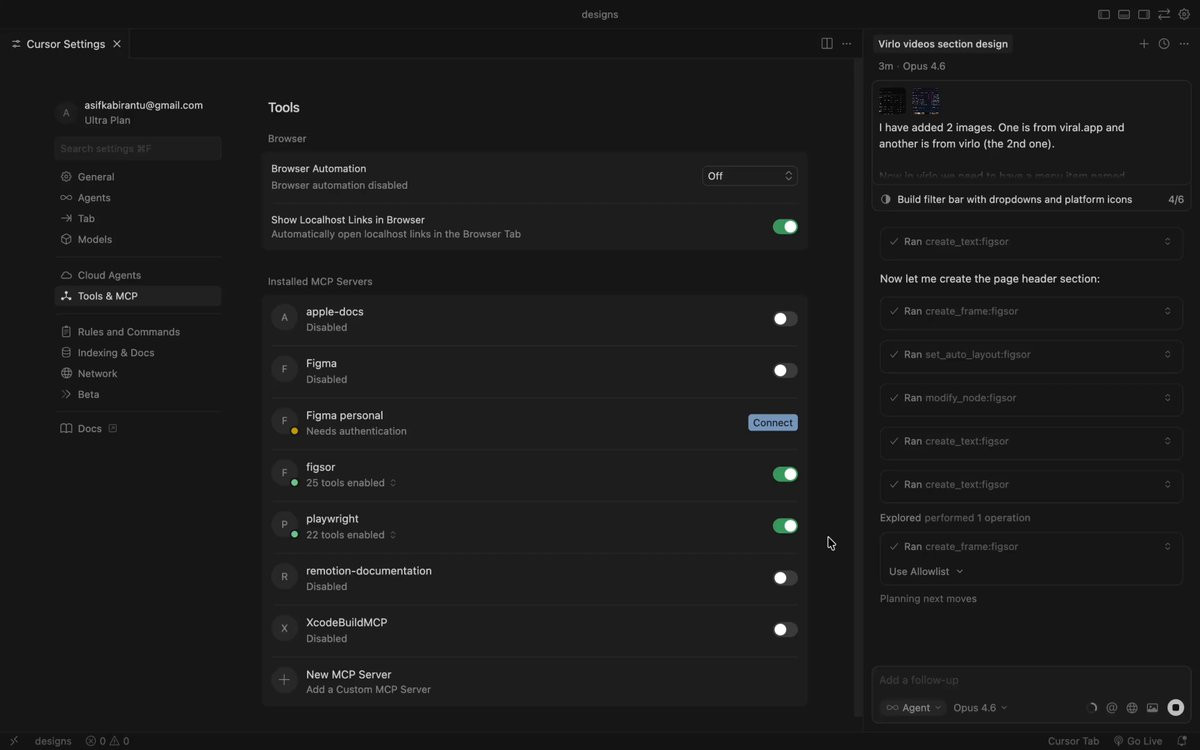Open Models settings section

click(138, 240)
